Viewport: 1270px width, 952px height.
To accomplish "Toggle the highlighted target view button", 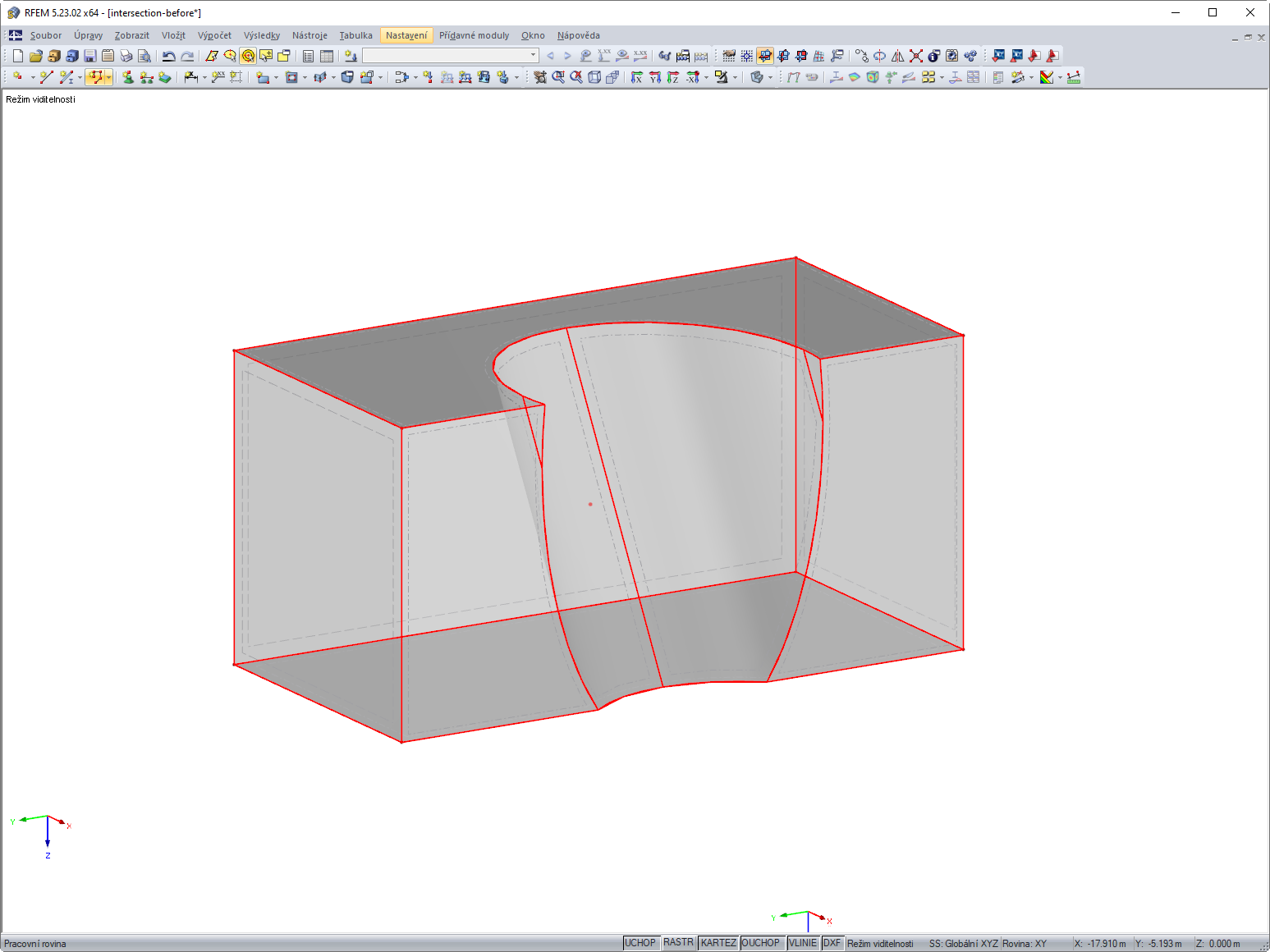I will click(x=248, y=56).
